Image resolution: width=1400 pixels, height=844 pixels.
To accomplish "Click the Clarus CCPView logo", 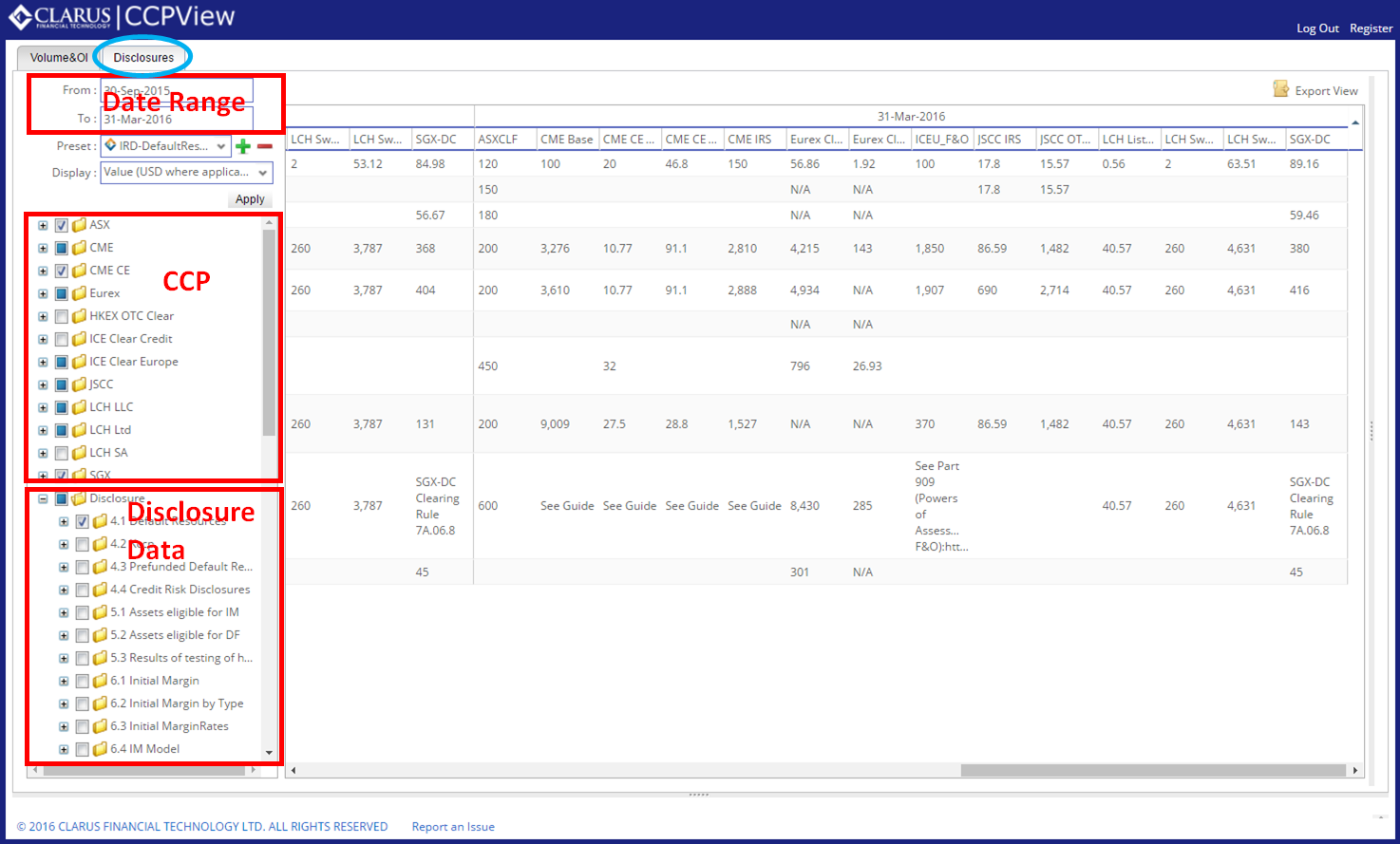I will pos(122,17).
